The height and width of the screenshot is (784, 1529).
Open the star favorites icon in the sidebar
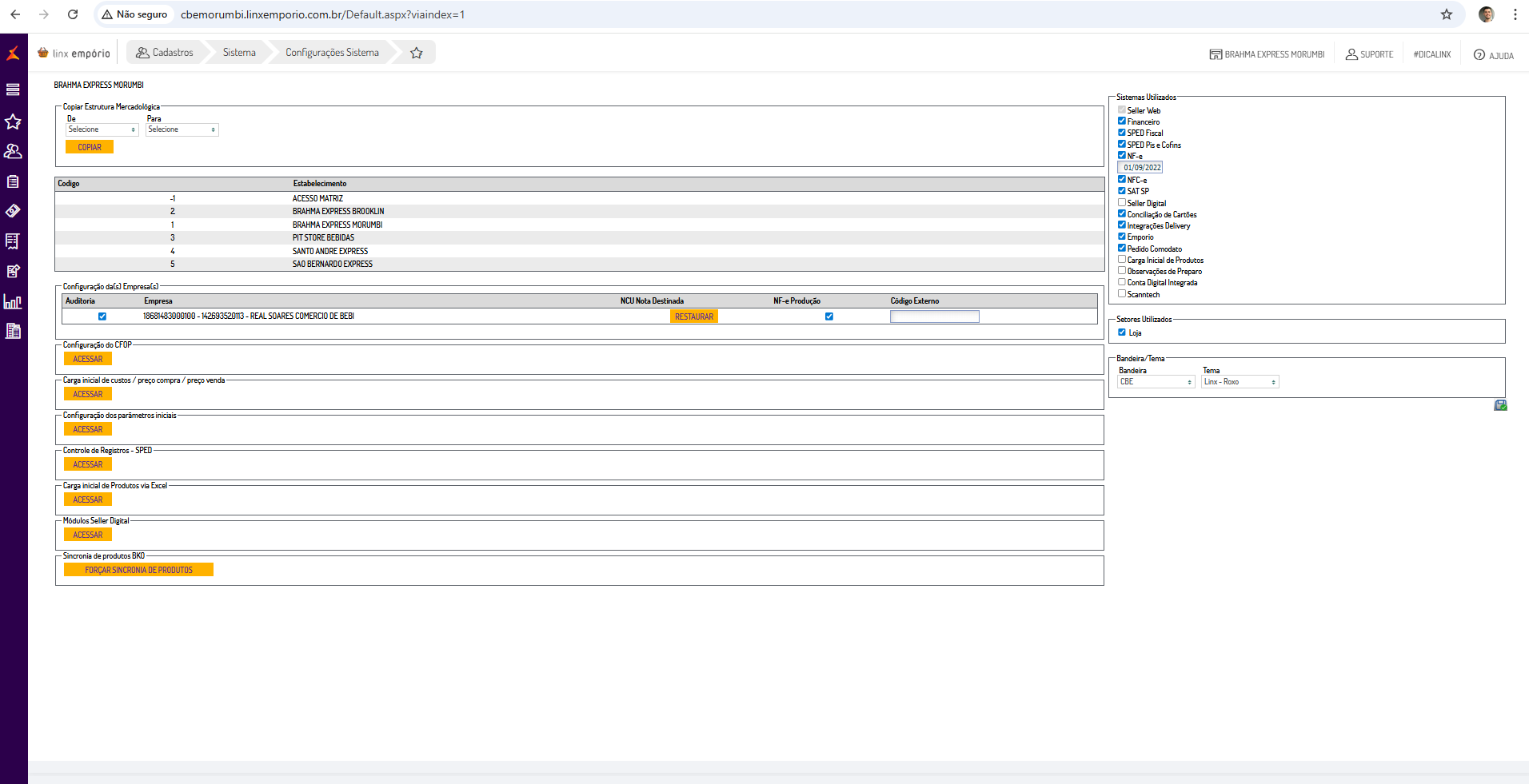(13, 121)
